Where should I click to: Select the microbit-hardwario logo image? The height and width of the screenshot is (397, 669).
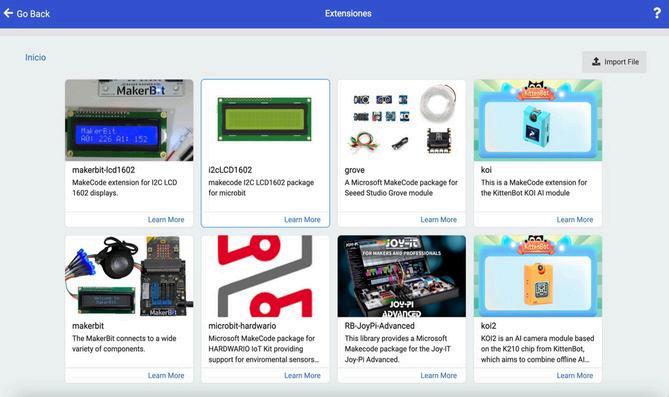tap(265, 276)
